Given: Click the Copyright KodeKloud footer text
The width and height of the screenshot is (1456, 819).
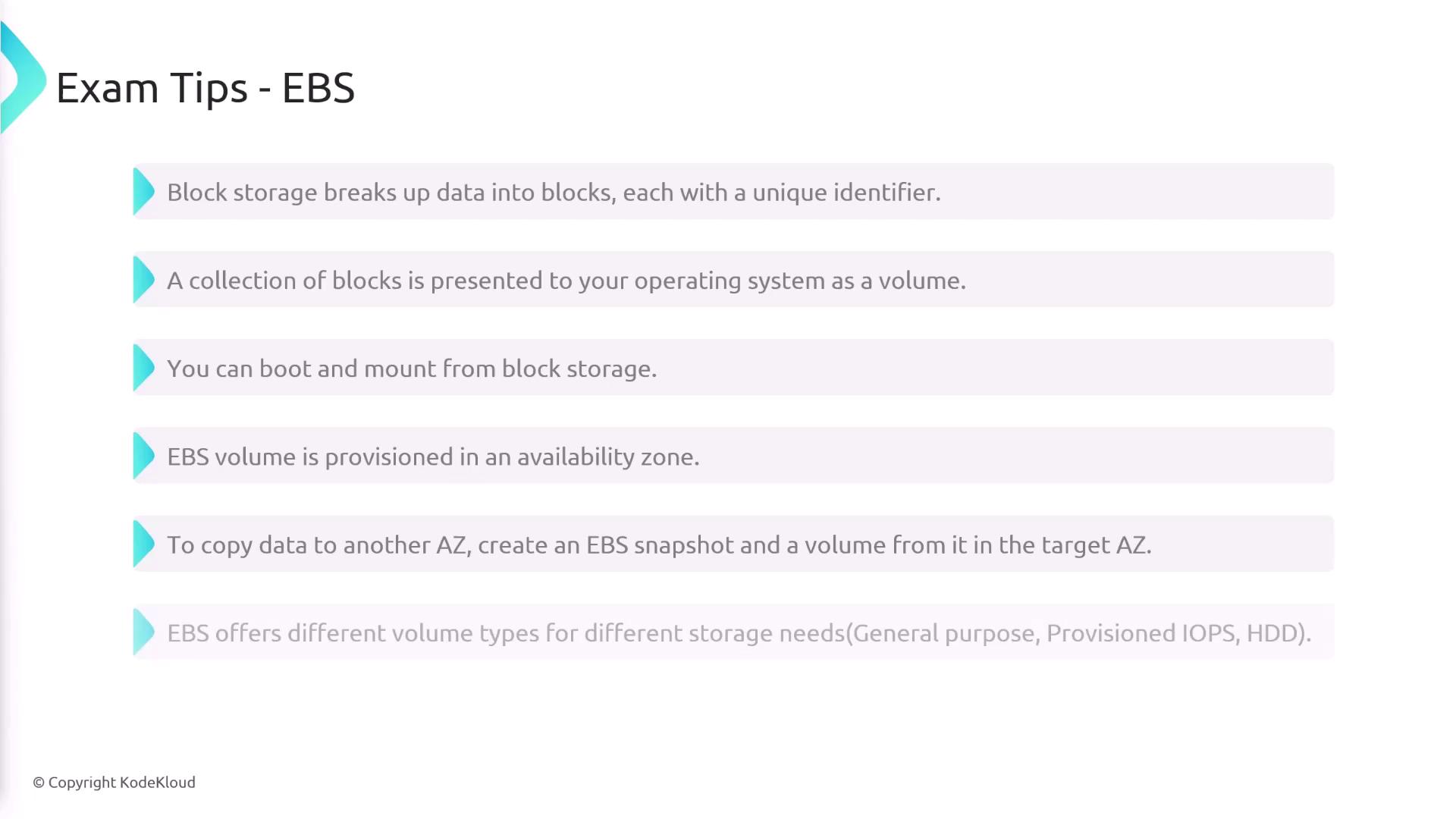Looking at the screenshot, I should point(114,782).
